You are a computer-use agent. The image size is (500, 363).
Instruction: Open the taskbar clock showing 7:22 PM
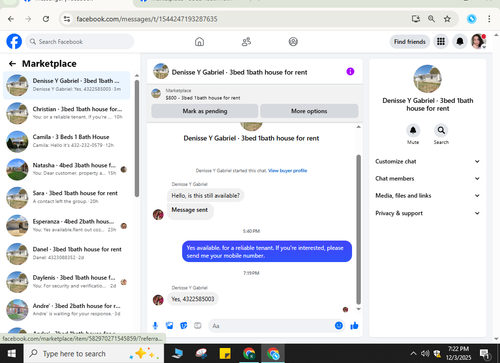(458, 353)
